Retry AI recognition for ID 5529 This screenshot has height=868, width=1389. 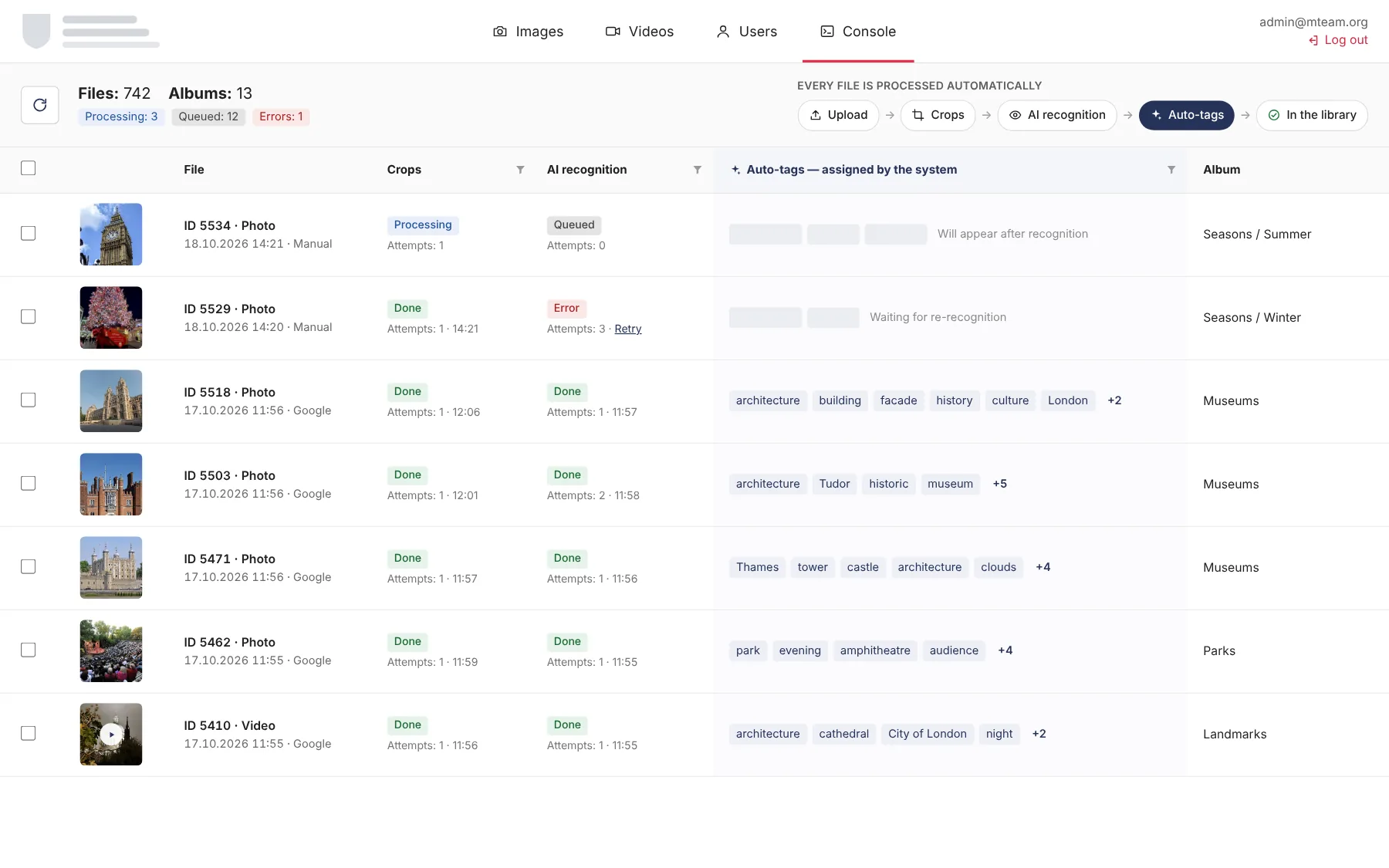628,329
